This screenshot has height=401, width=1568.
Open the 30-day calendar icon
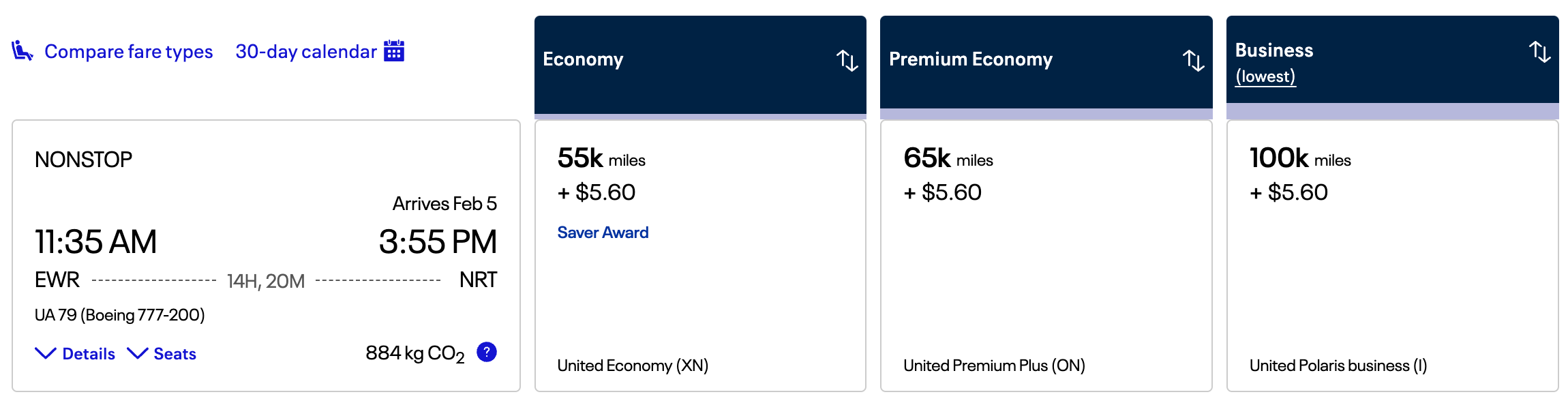[x=394, y=51]
